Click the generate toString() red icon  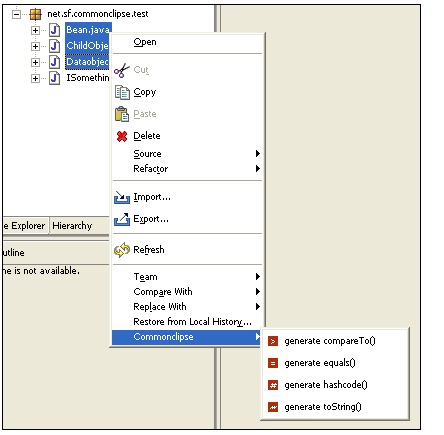tap(273, 407)
